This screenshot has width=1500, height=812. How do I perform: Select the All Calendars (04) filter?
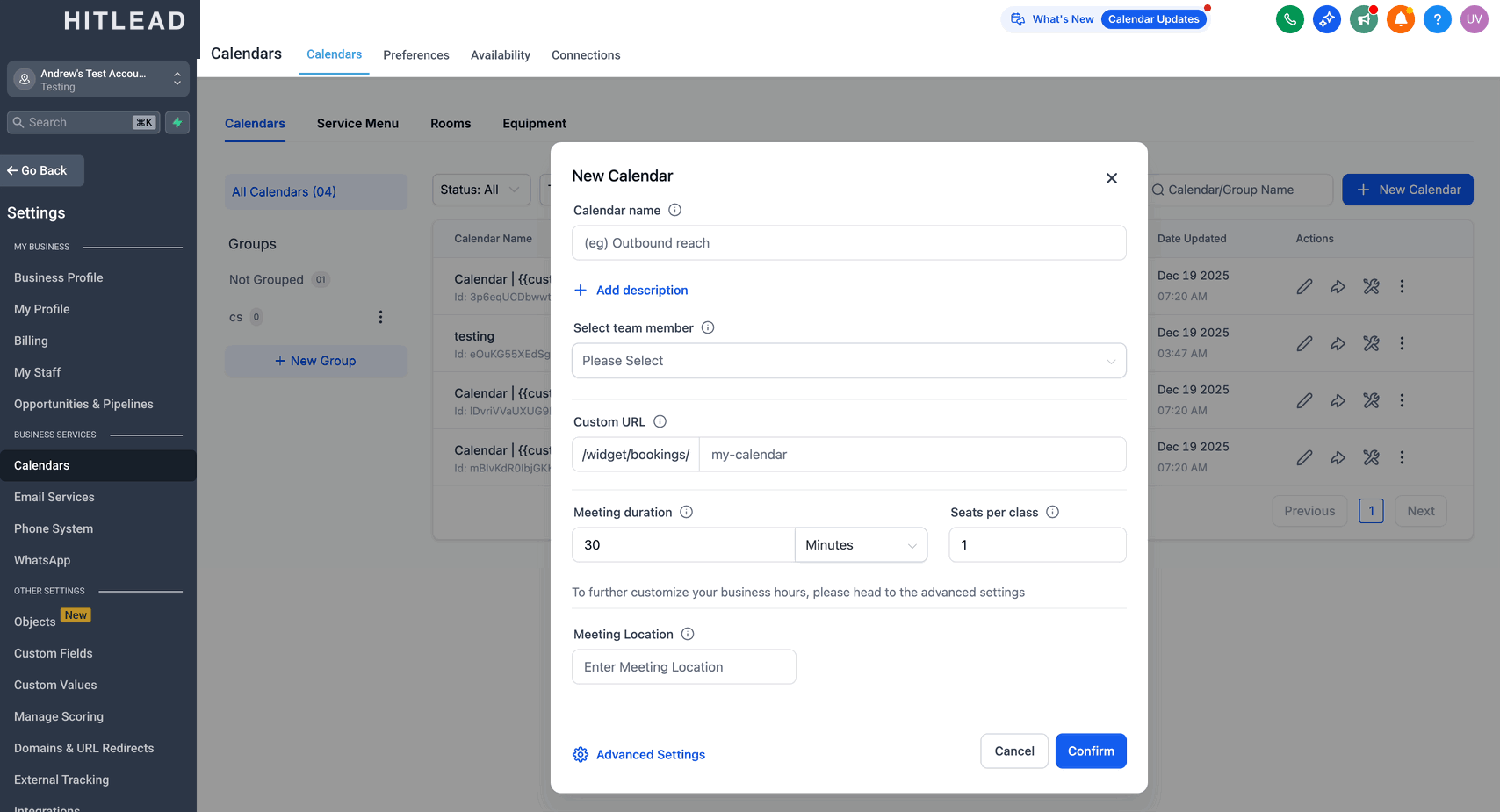(x=316, y=191)
